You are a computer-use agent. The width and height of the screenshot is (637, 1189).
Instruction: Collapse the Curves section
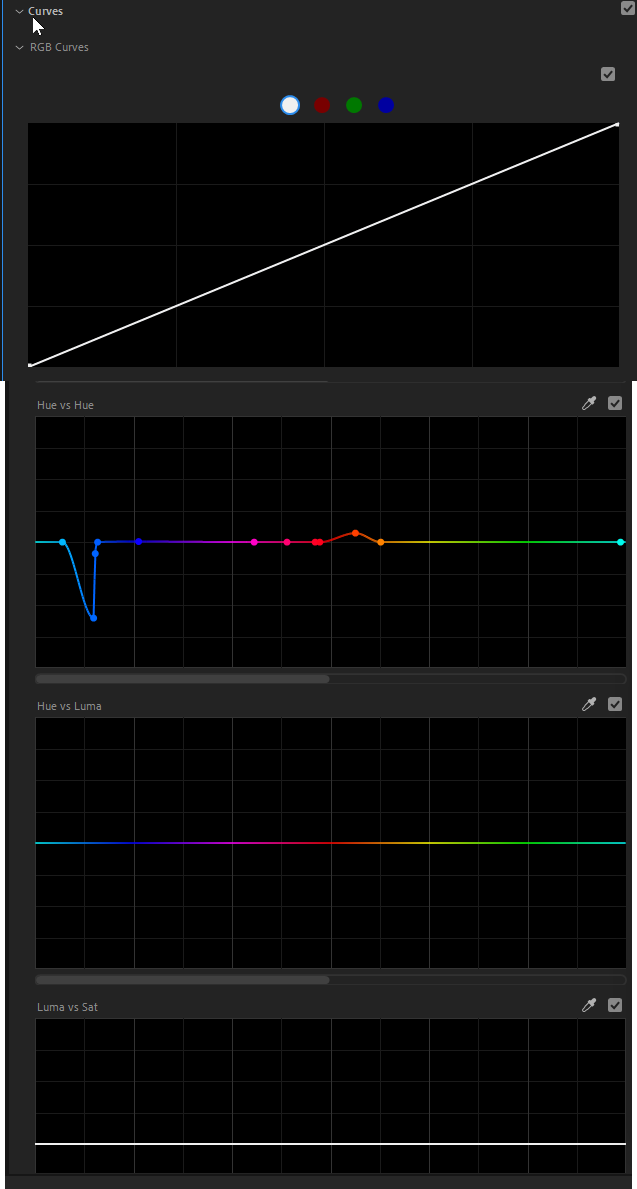(x=19, y=11)
